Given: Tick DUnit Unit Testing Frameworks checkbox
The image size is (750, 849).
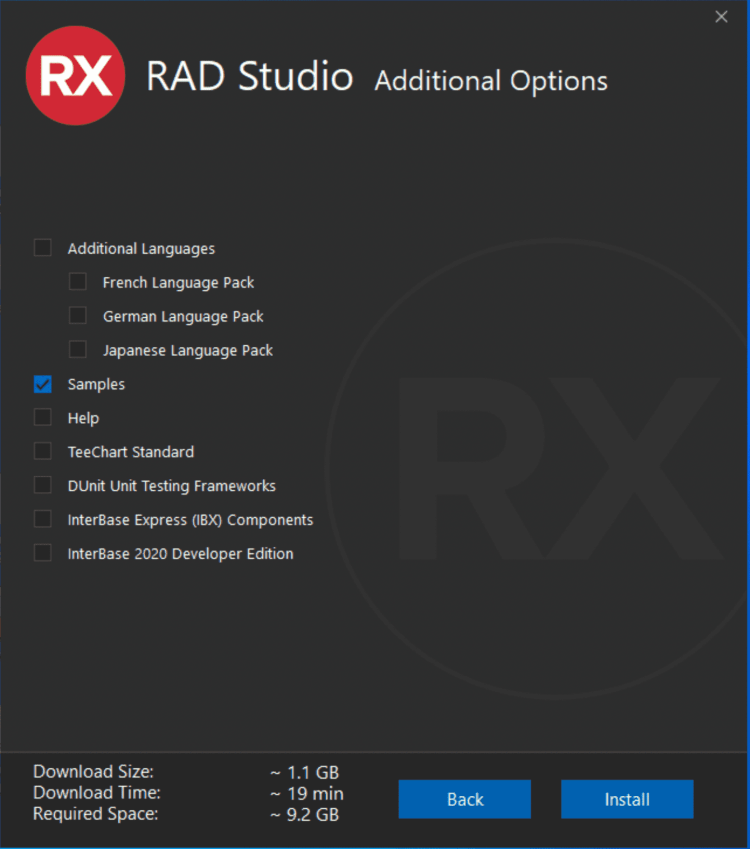Looking at the screenshot, I should pyautogui.click(x=43, y=485).
